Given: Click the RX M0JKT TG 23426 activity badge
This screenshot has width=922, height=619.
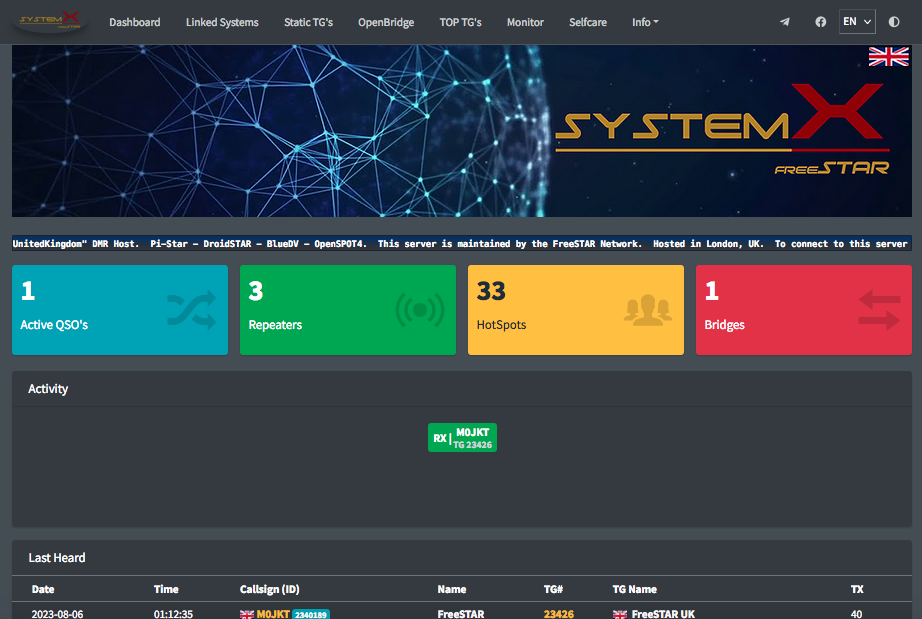Looking at the screenshot, I should 462,438.
